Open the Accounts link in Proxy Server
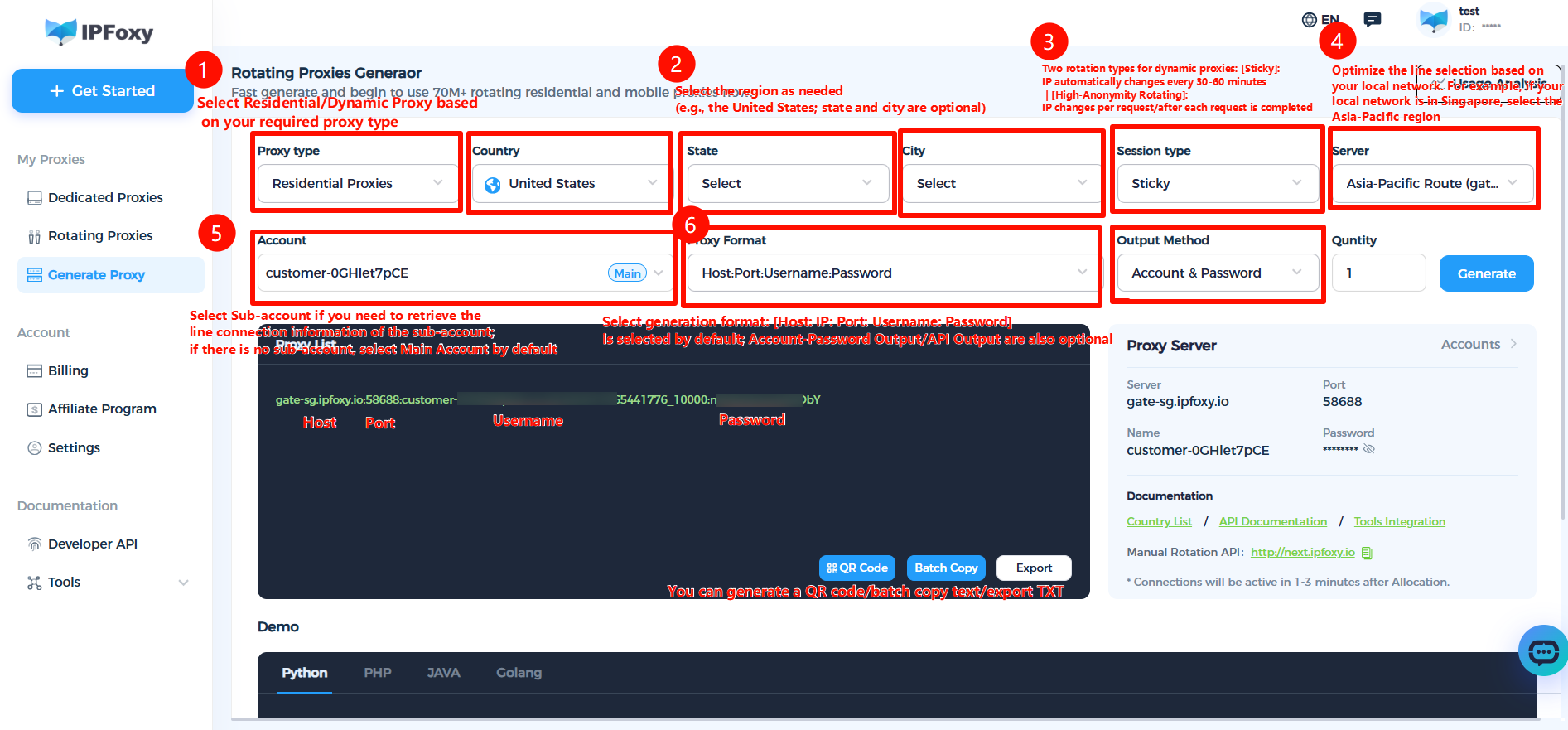This screenshot has width=1568, height=730. pos(1479,345)
